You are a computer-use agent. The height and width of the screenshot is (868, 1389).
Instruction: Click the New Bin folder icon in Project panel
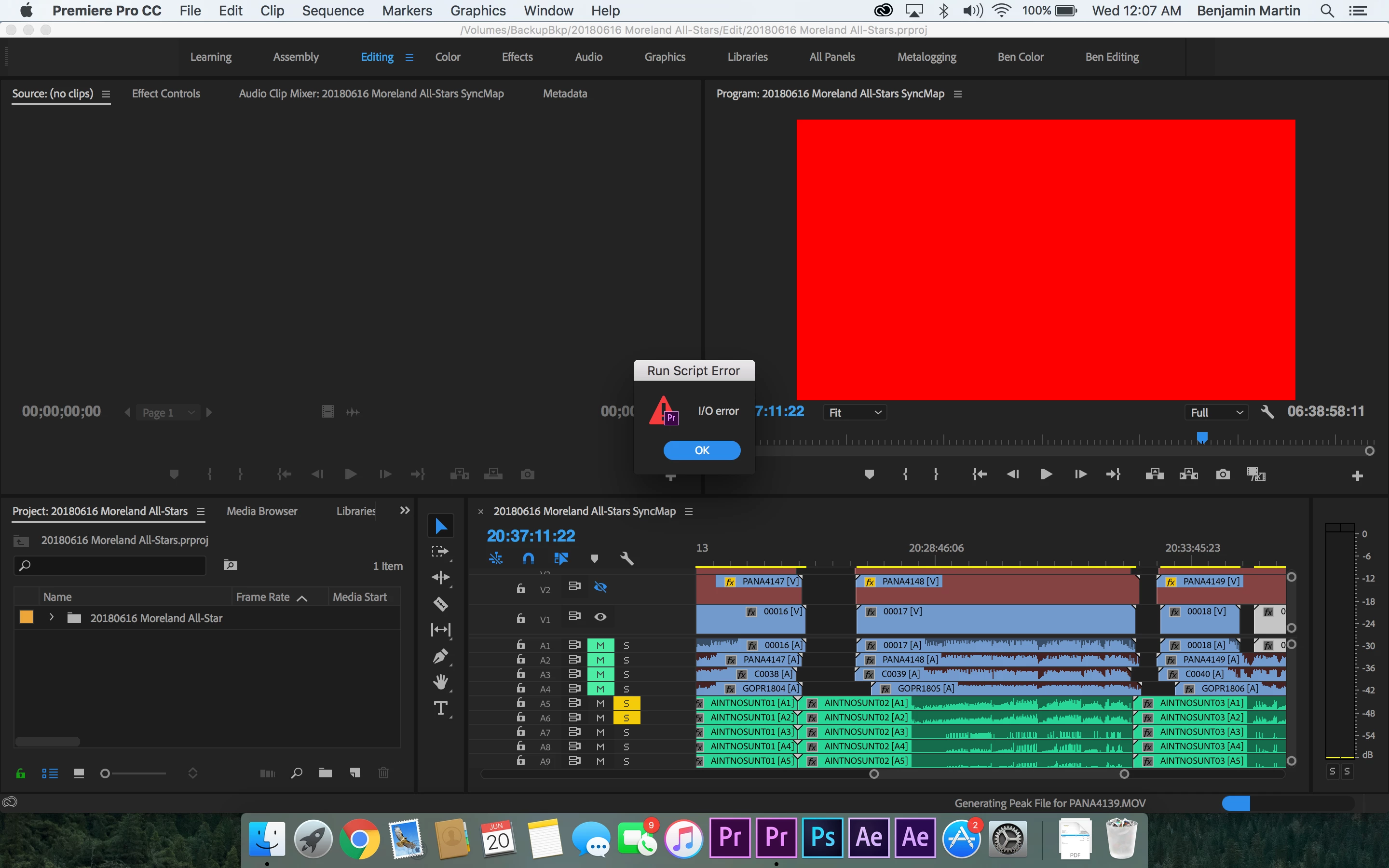[x=326, y=773]
